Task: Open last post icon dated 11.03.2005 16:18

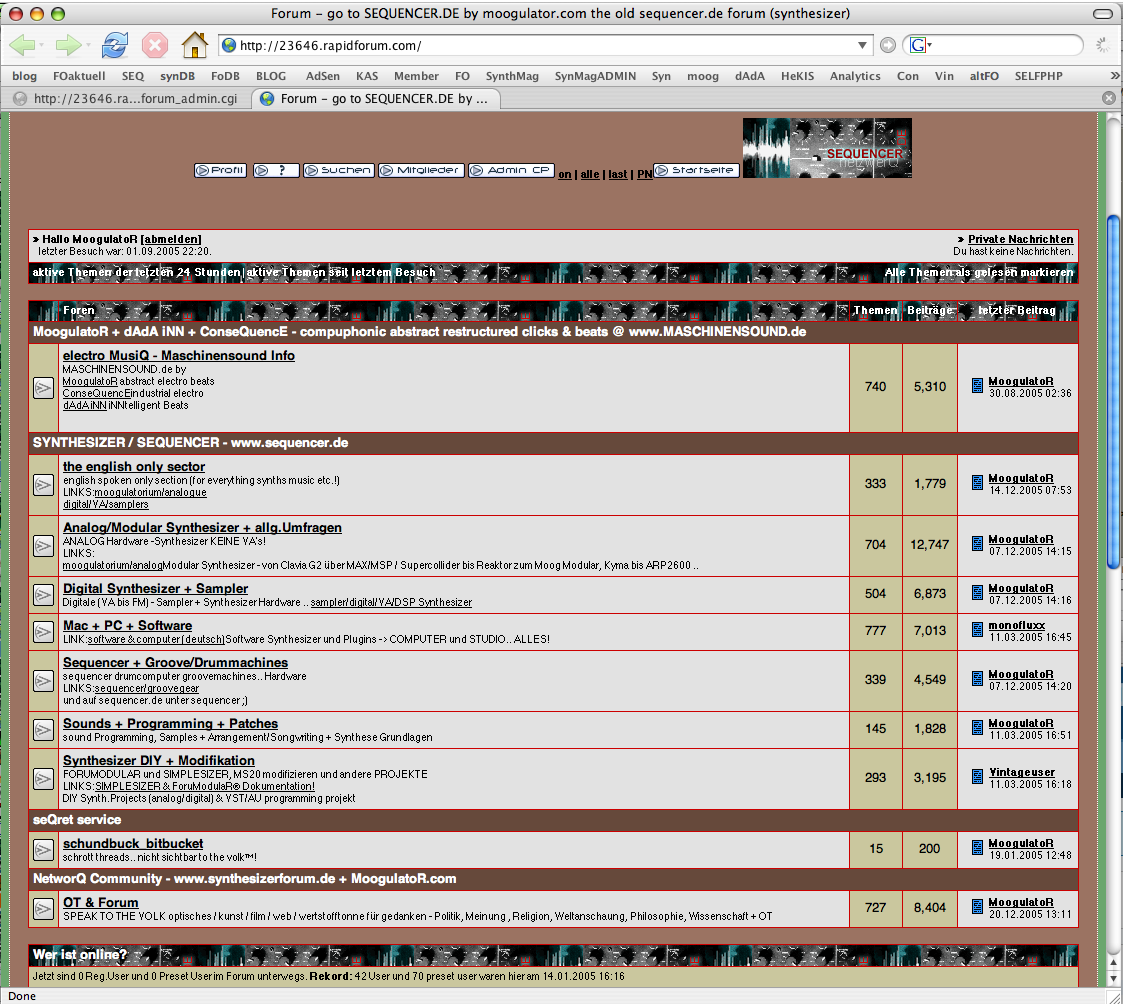Action: [x=978, y=776]
